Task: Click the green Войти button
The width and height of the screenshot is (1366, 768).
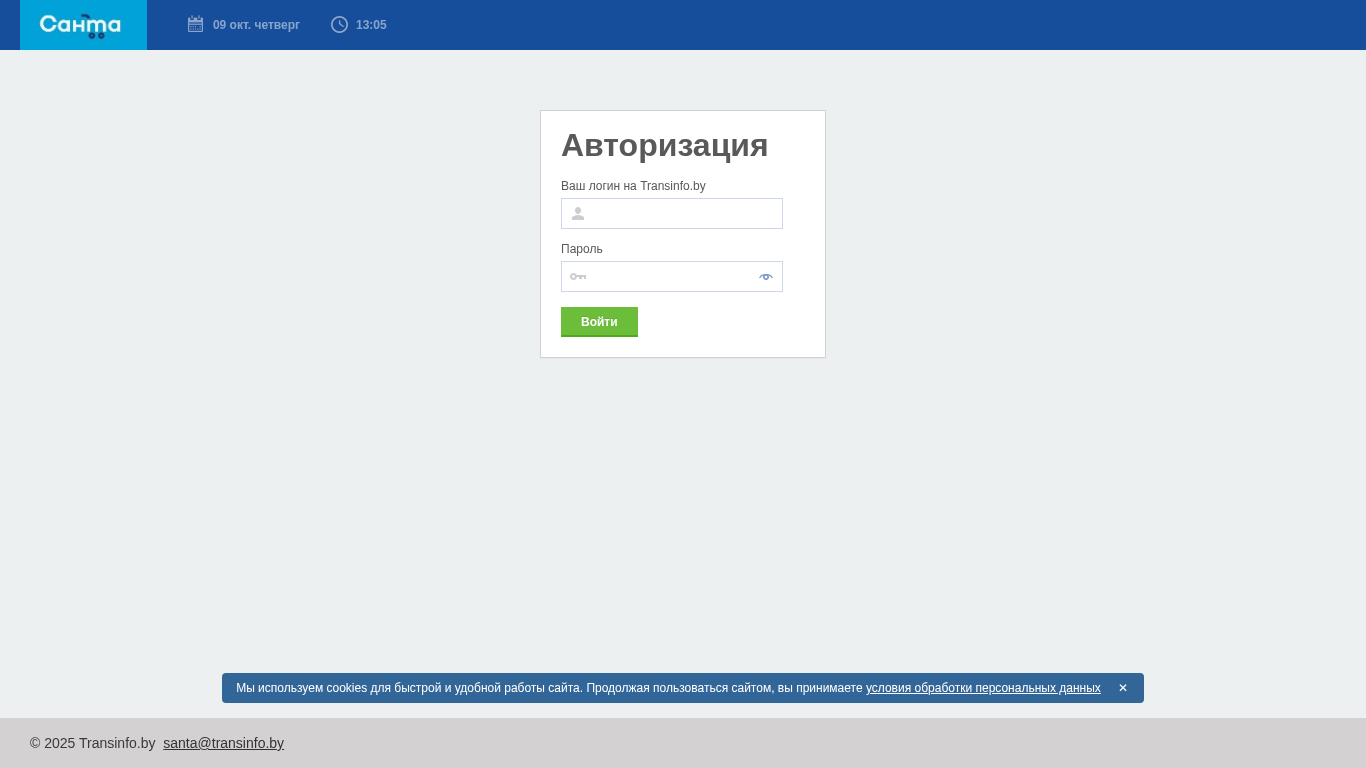Action: point(599,322)
